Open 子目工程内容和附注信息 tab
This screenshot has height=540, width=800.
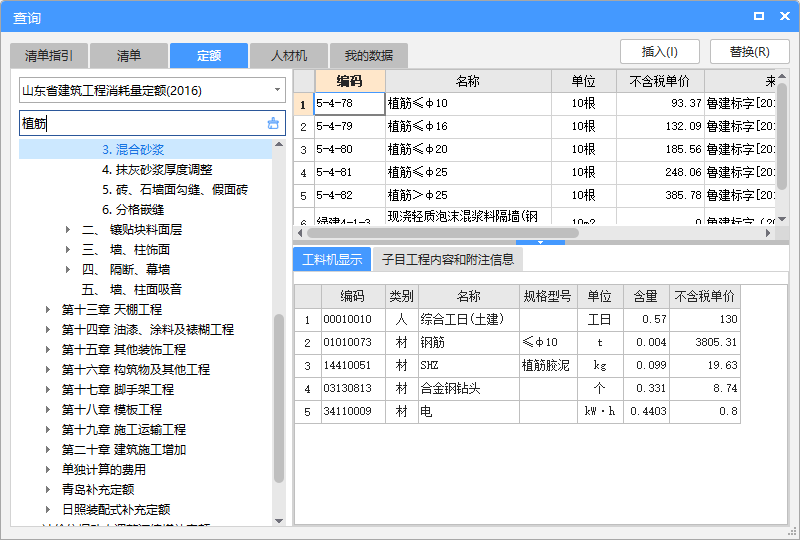[x=447, y=259]
